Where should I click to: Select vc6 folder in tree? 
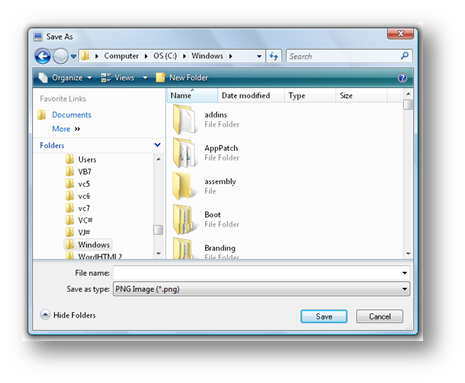pyautogui.click(x=84, y=196)
